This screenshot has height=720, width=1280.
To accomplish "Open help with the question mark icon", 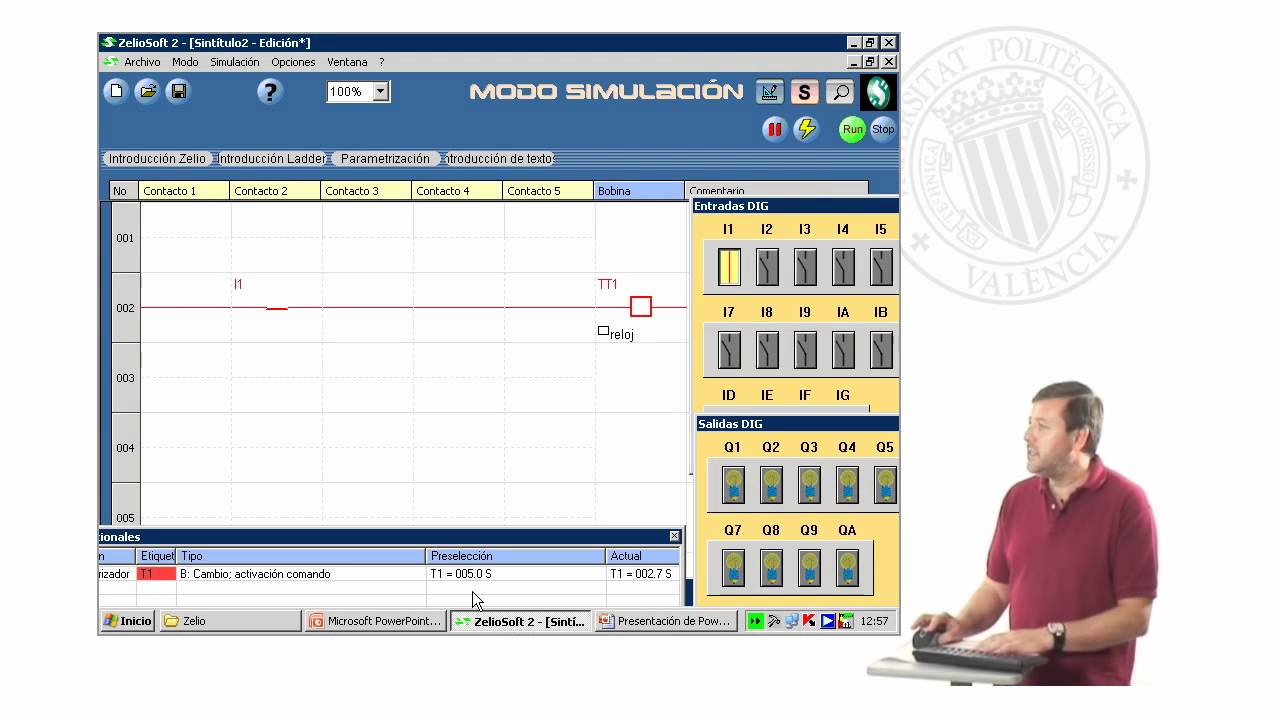I will [x=270, y=92].
